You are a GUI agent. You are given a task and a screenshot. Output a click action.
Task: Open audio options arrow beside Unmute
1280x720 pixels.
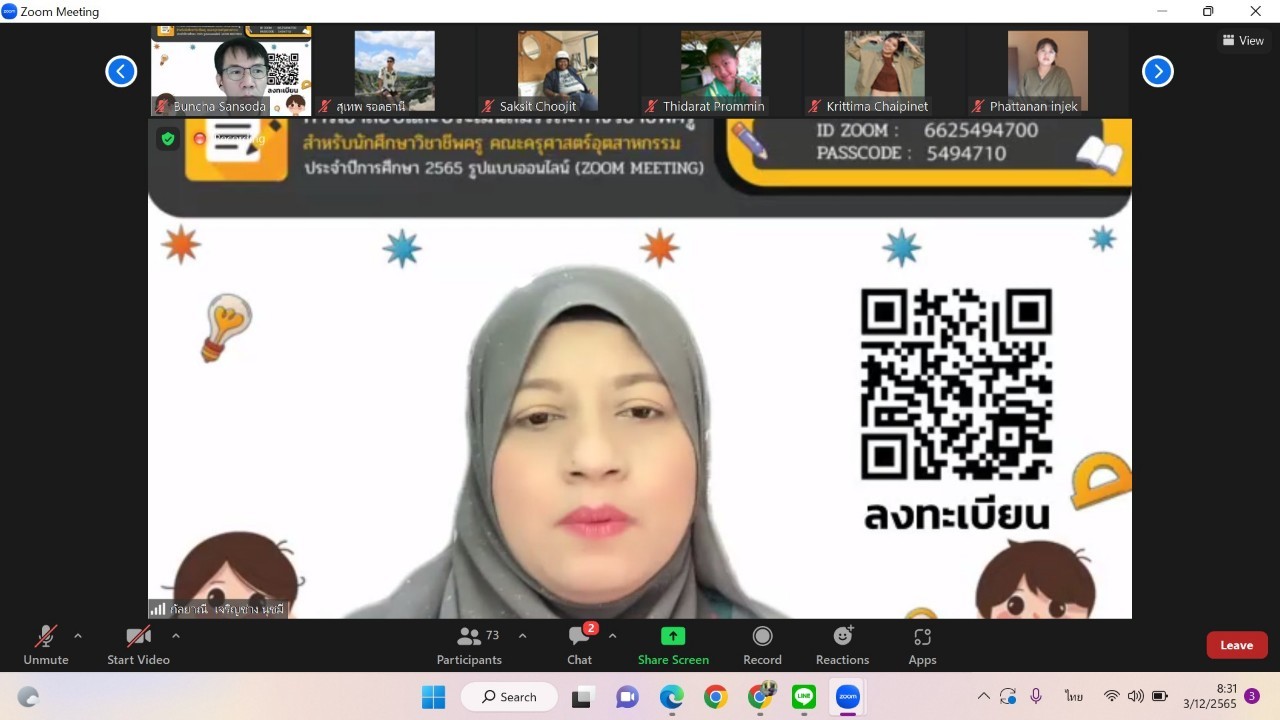78,636
